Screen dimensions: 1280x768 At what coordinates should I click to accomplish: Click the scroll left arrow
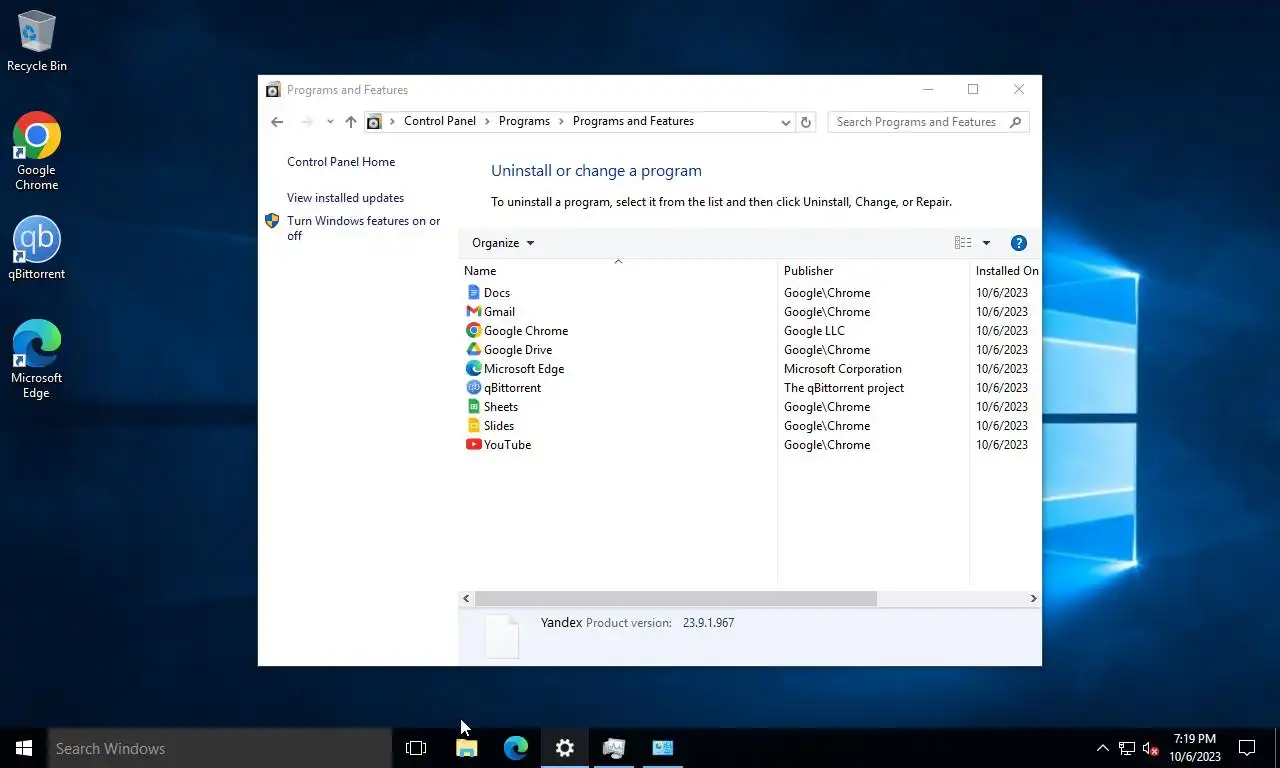click(466, 598)
